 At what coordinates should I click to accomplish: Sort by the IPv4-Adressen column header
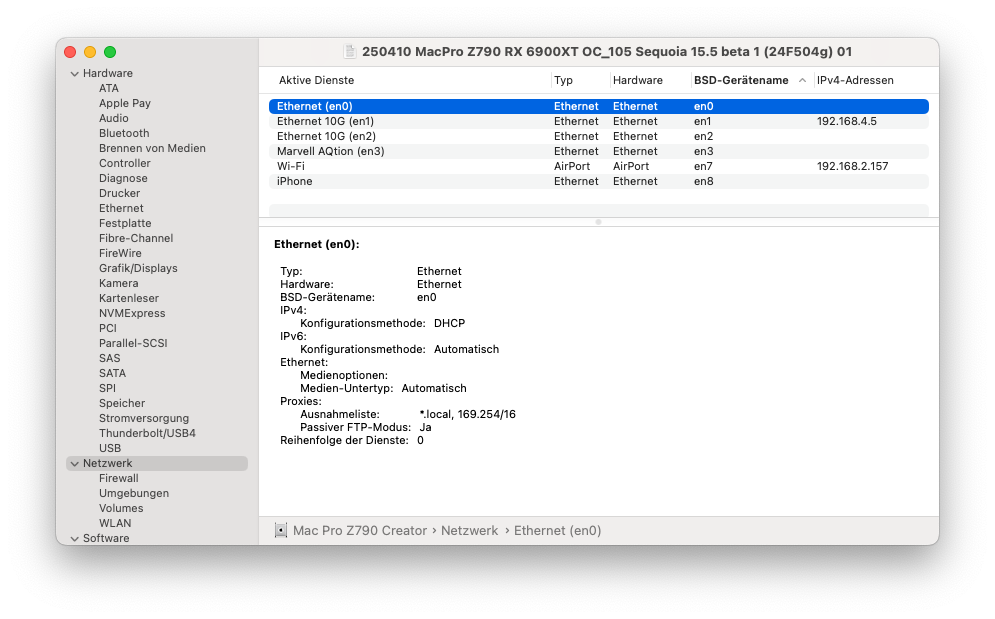point(855,80)
